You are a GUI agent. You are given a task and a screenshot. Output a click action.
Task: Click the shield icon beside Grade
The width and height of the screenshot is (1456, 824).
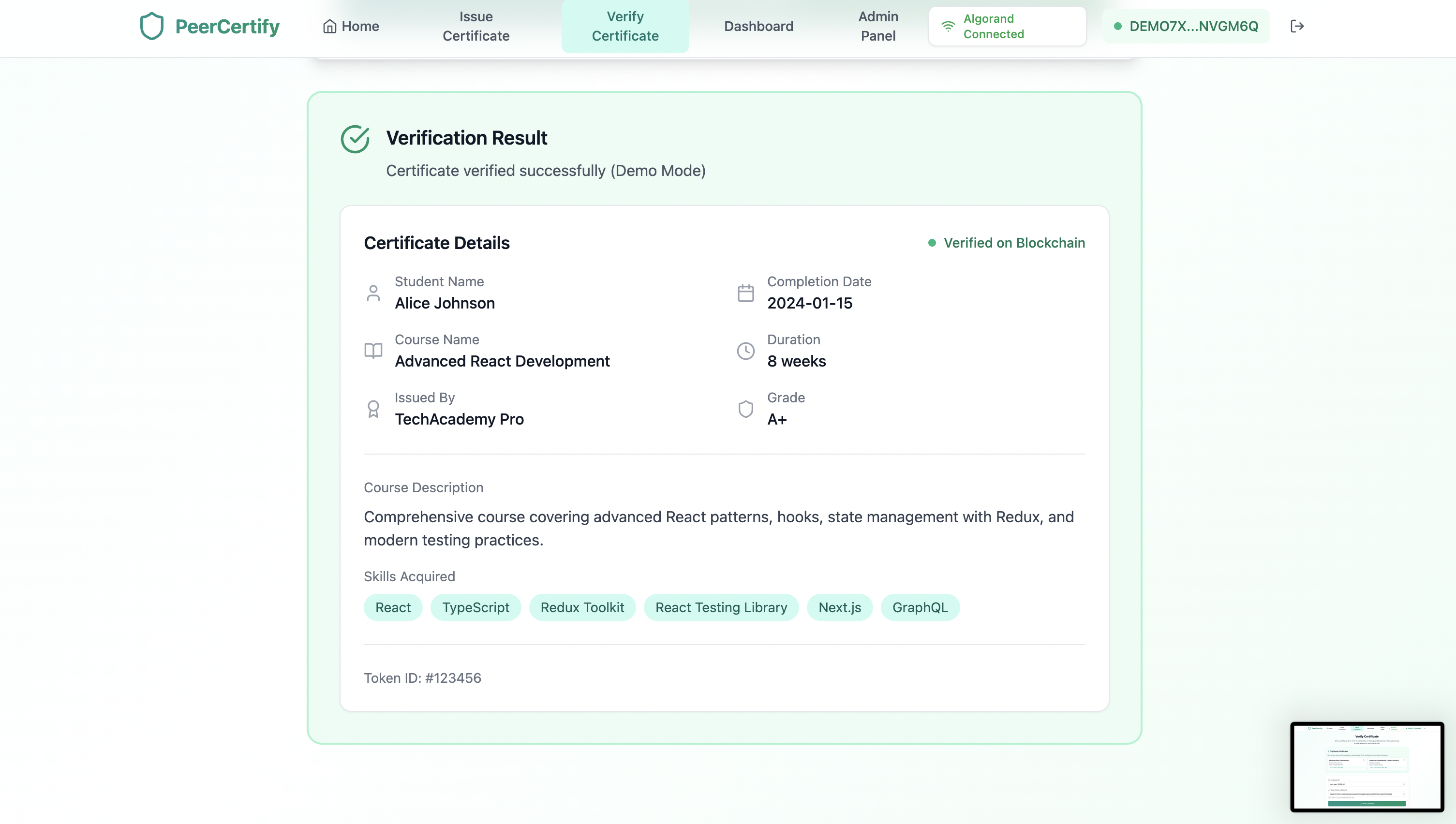(745, 409)
